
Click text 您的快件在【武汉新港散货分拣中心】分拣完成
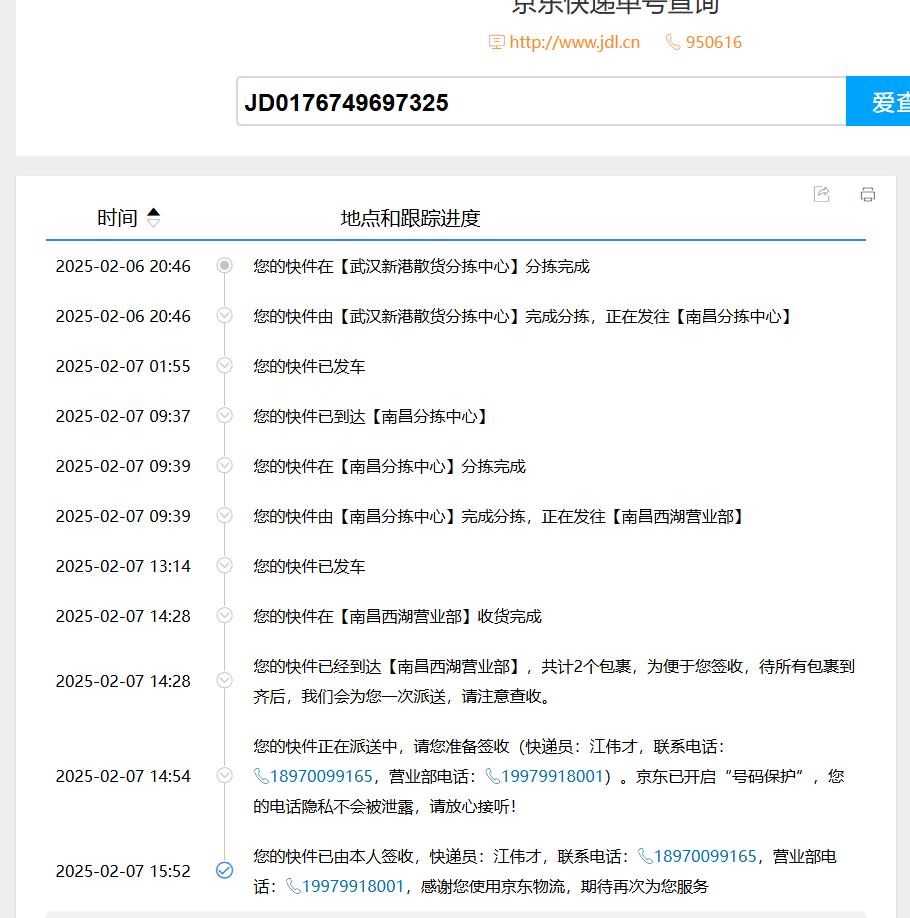pos(421,266)
